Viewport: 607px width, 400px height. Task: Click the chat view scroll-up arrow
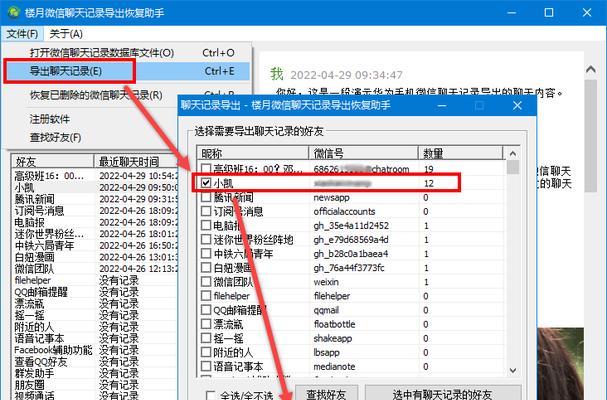click(x=591, y=70)
